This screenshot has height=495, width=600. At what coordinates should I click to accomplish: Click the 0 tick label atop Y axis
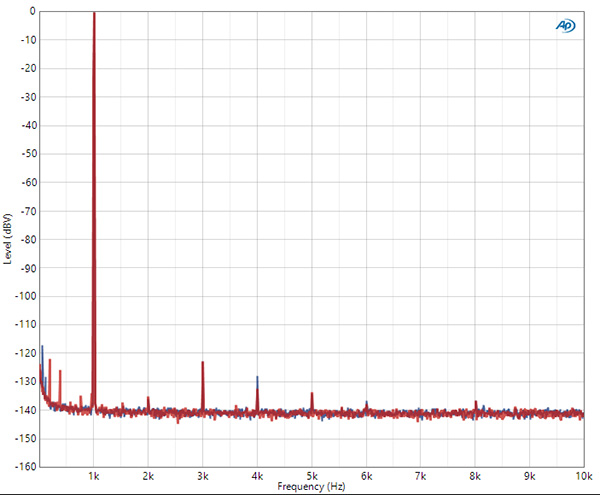pyautogui.click(x=33, y=11)
